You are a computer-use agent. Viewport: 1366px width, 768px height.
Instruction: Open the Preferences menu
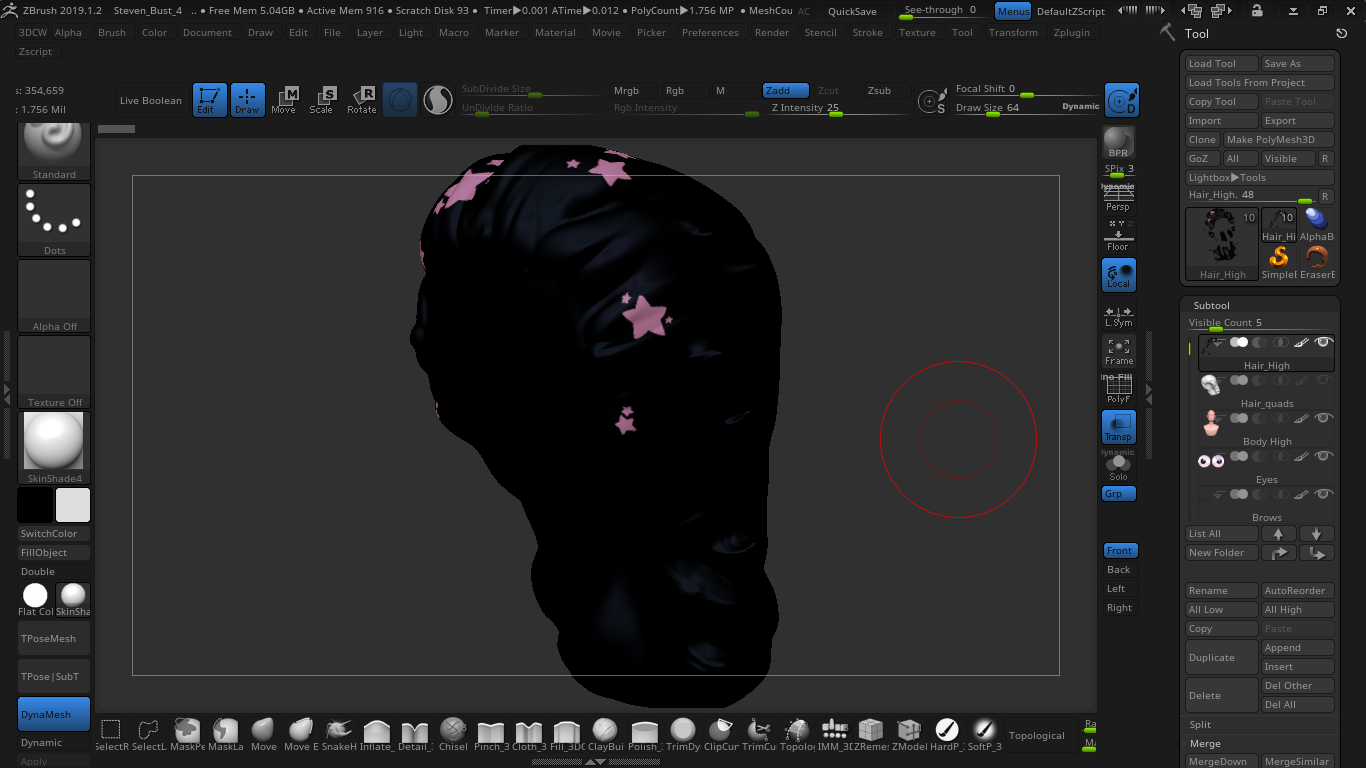tap(710, 32)
